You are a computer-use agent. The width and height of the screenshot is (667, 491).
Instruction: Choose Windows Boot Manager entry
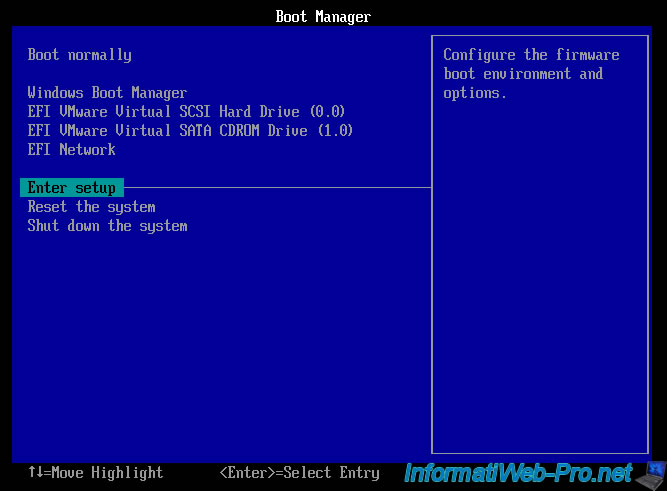(107, 93)
